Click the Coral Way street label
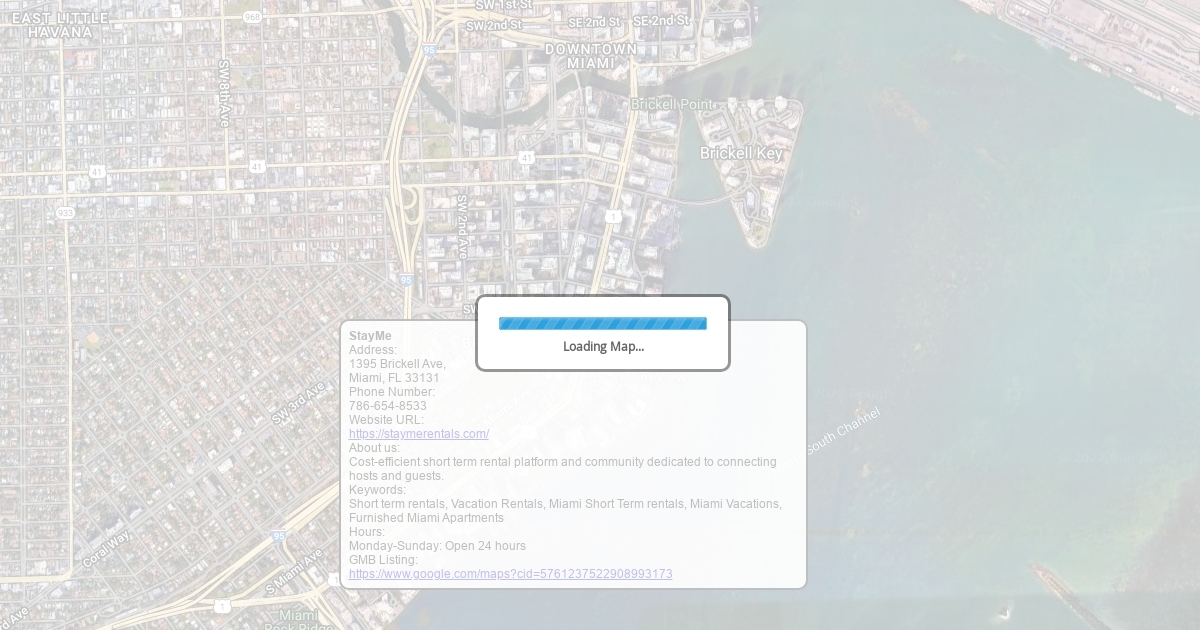The height and width of the screenshot is (630, 1200). (106, 549)
